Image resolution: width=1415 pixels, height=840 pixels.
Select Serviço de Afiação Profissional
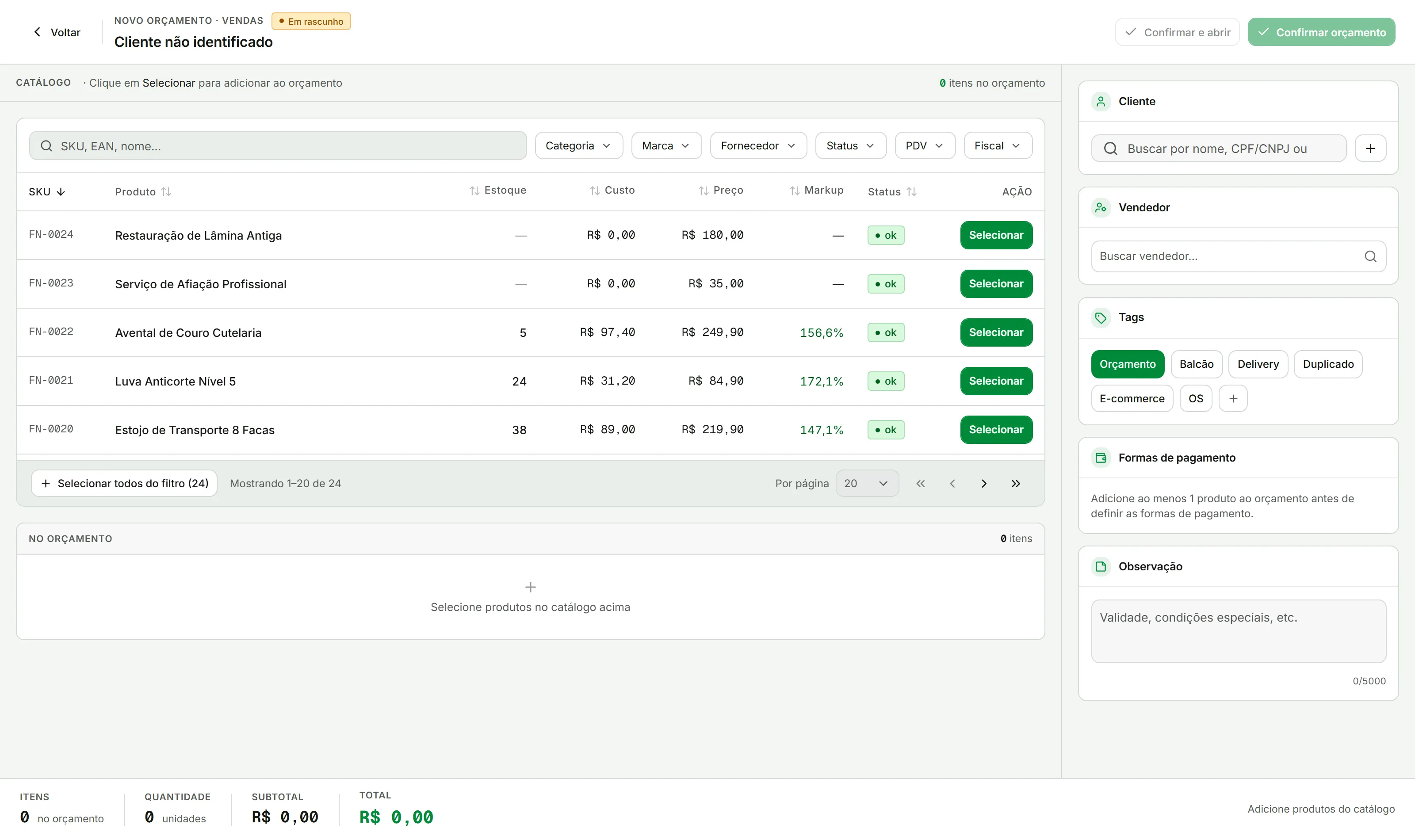996,283
